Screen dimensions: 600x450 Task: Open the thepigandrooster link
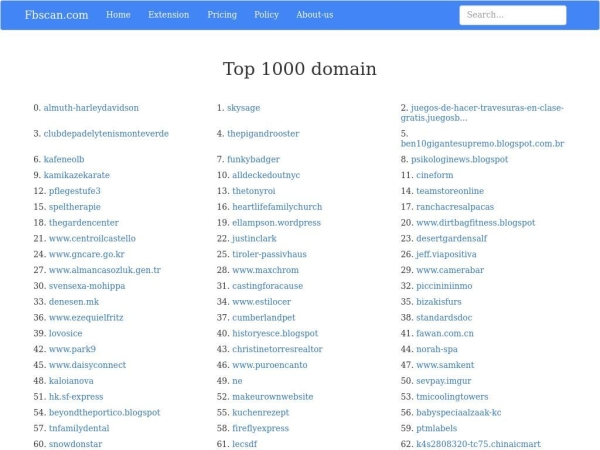point(263,134)
